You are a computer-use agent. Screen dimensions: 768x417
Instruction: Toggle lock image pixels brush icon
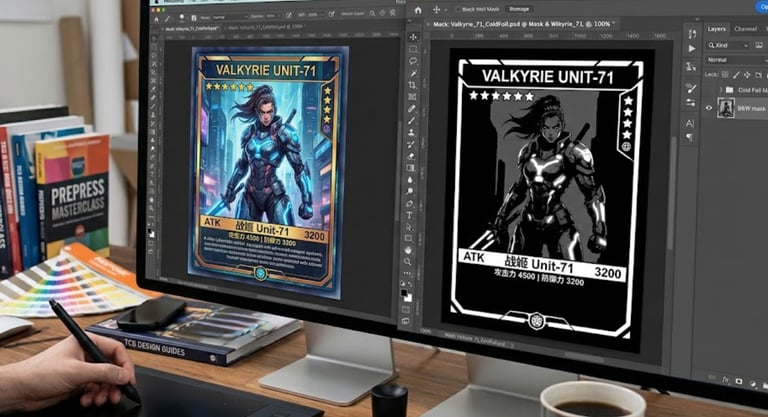pos(736,75)
